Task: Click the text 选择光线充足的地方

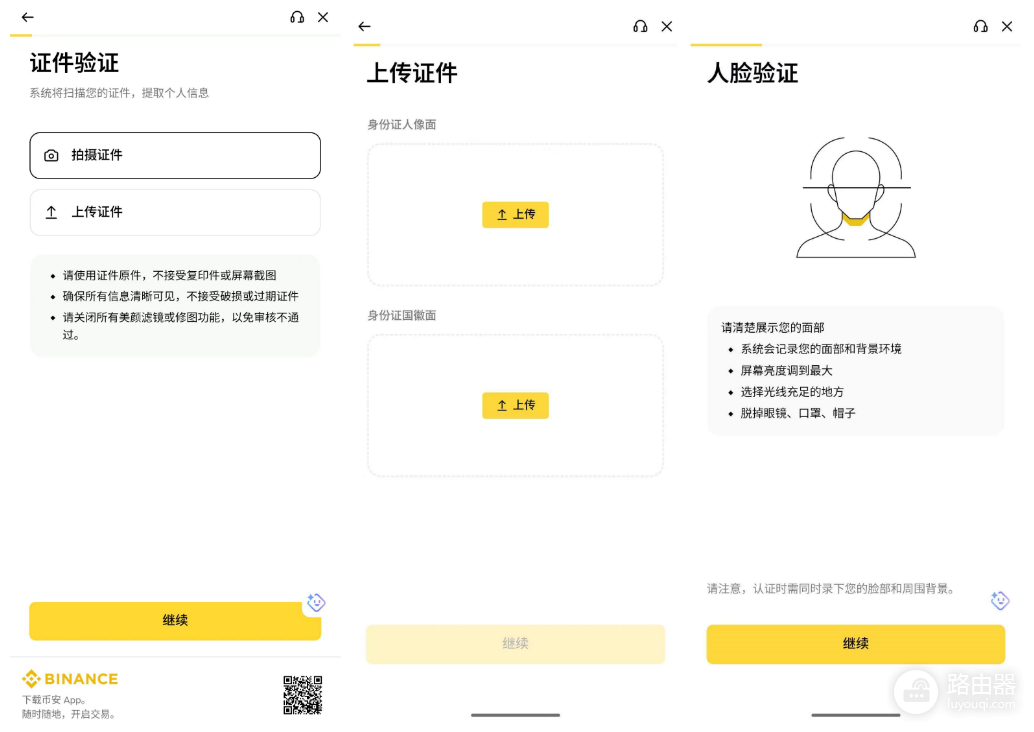Action: (x=792, y=392)
